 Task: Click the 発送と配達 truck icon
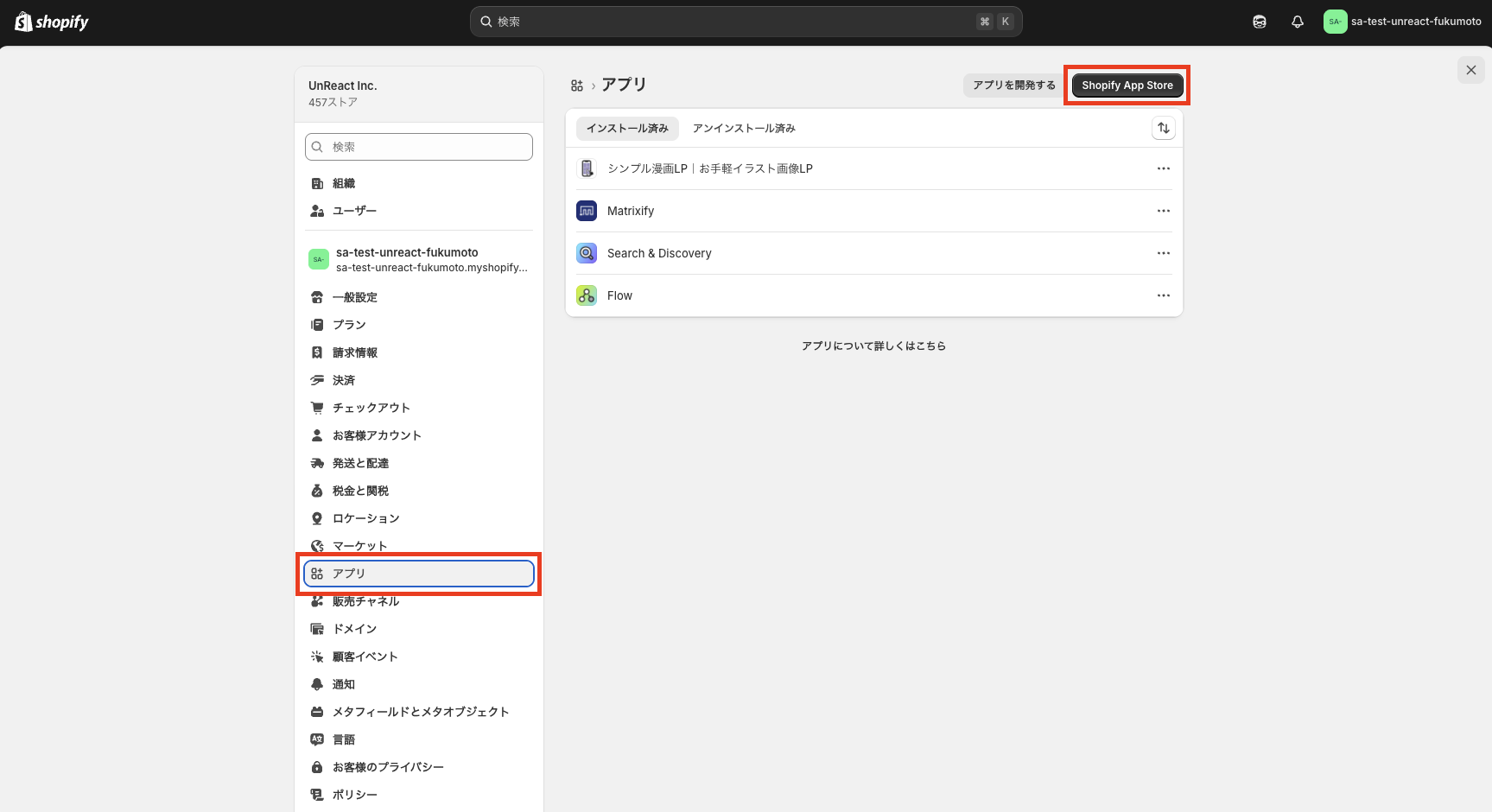click(x=317, y=463)
